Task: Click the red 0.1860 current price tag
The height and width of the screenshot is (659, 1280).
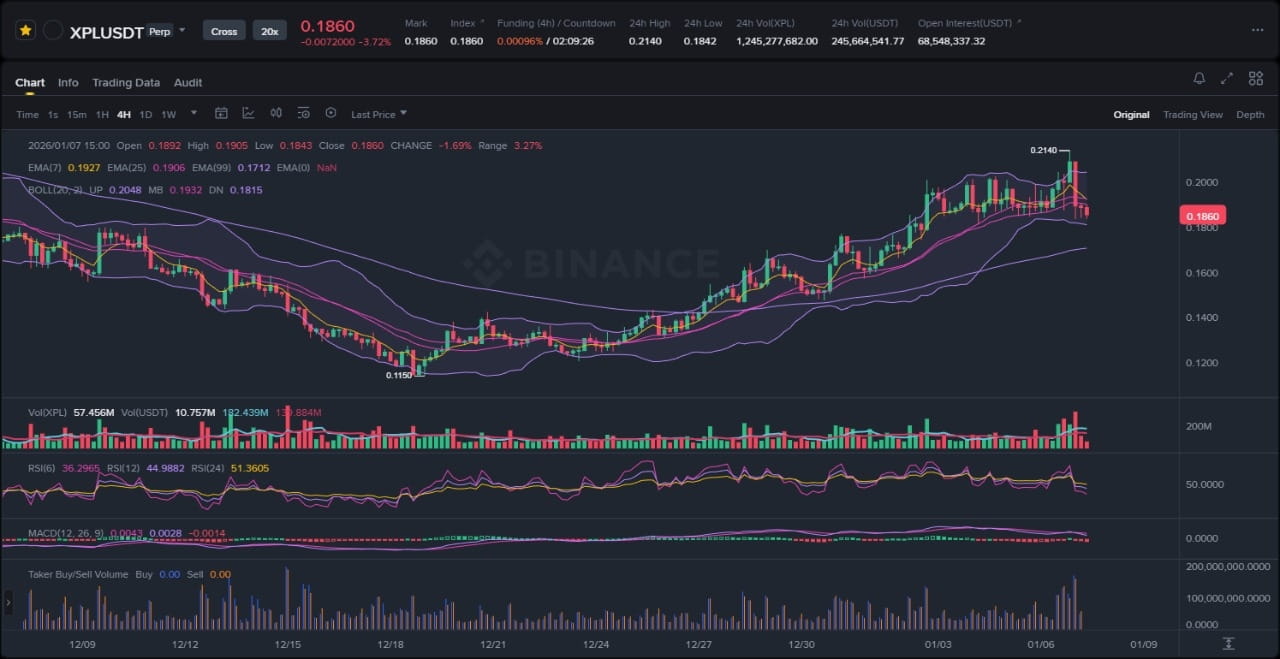Action: (1202, 216)
